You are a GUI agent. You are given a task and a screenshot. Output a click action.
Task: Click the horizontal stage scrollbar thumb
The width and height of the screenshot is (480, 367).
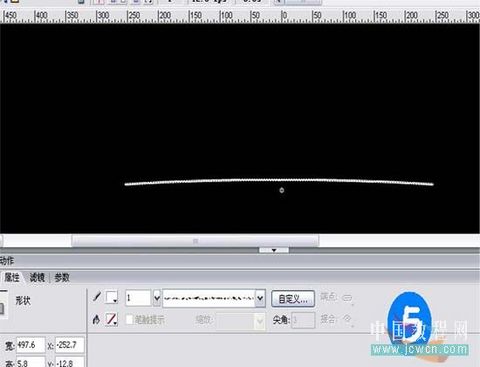pos(195,240)
